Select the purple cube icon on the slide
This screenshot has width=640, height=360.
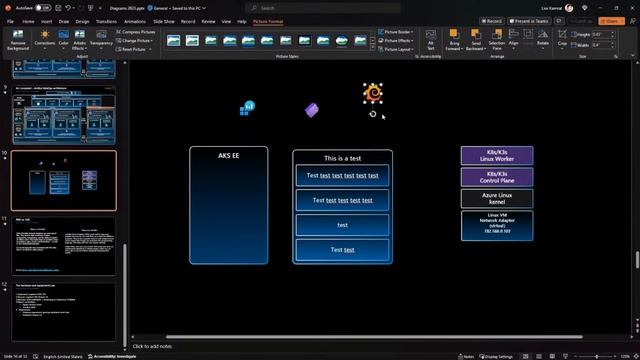(x=312, y=110)
